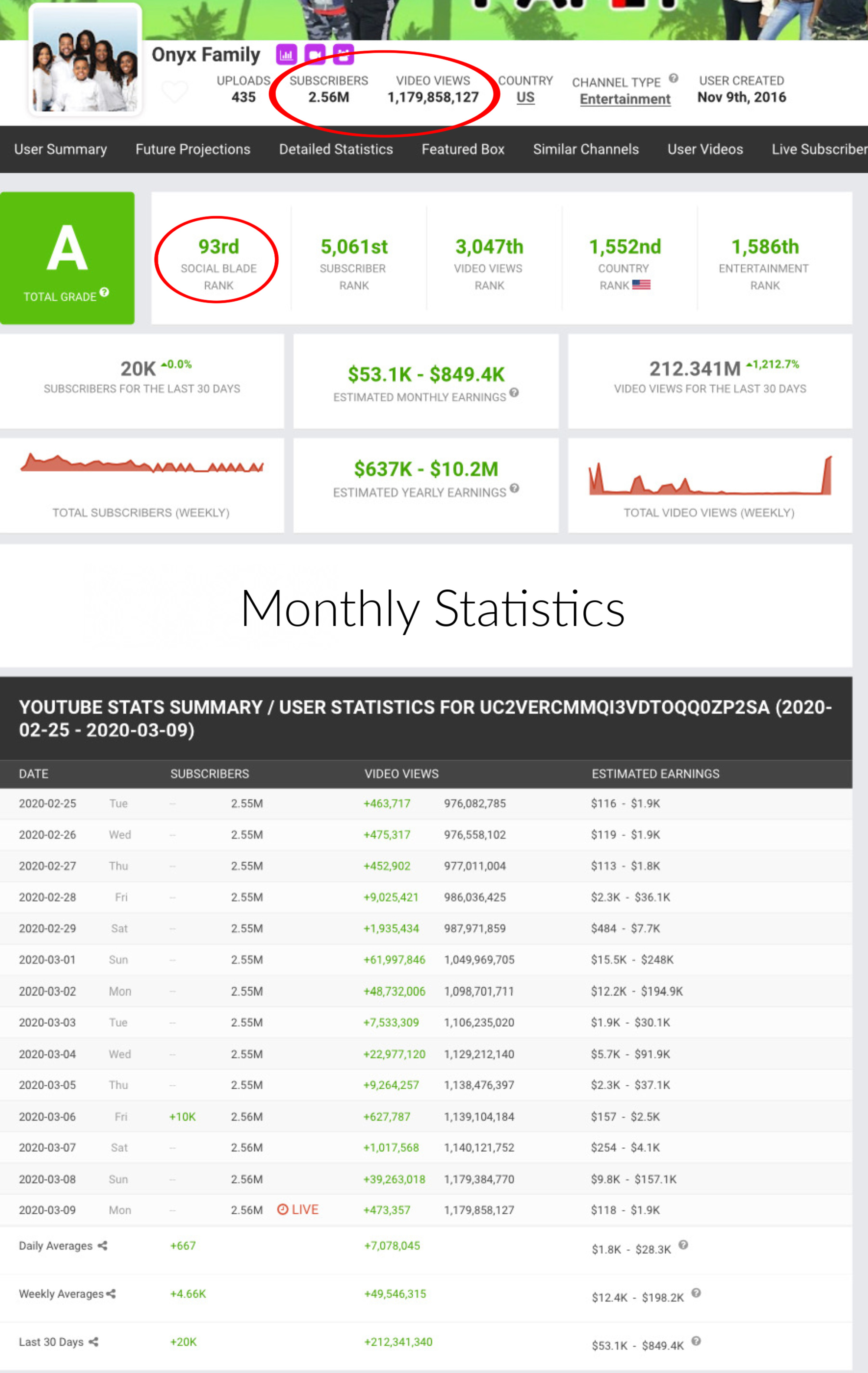Open the Featured Box tab
The height and width of the screenshot is (1373, 868).
click(x=463, y=149)
